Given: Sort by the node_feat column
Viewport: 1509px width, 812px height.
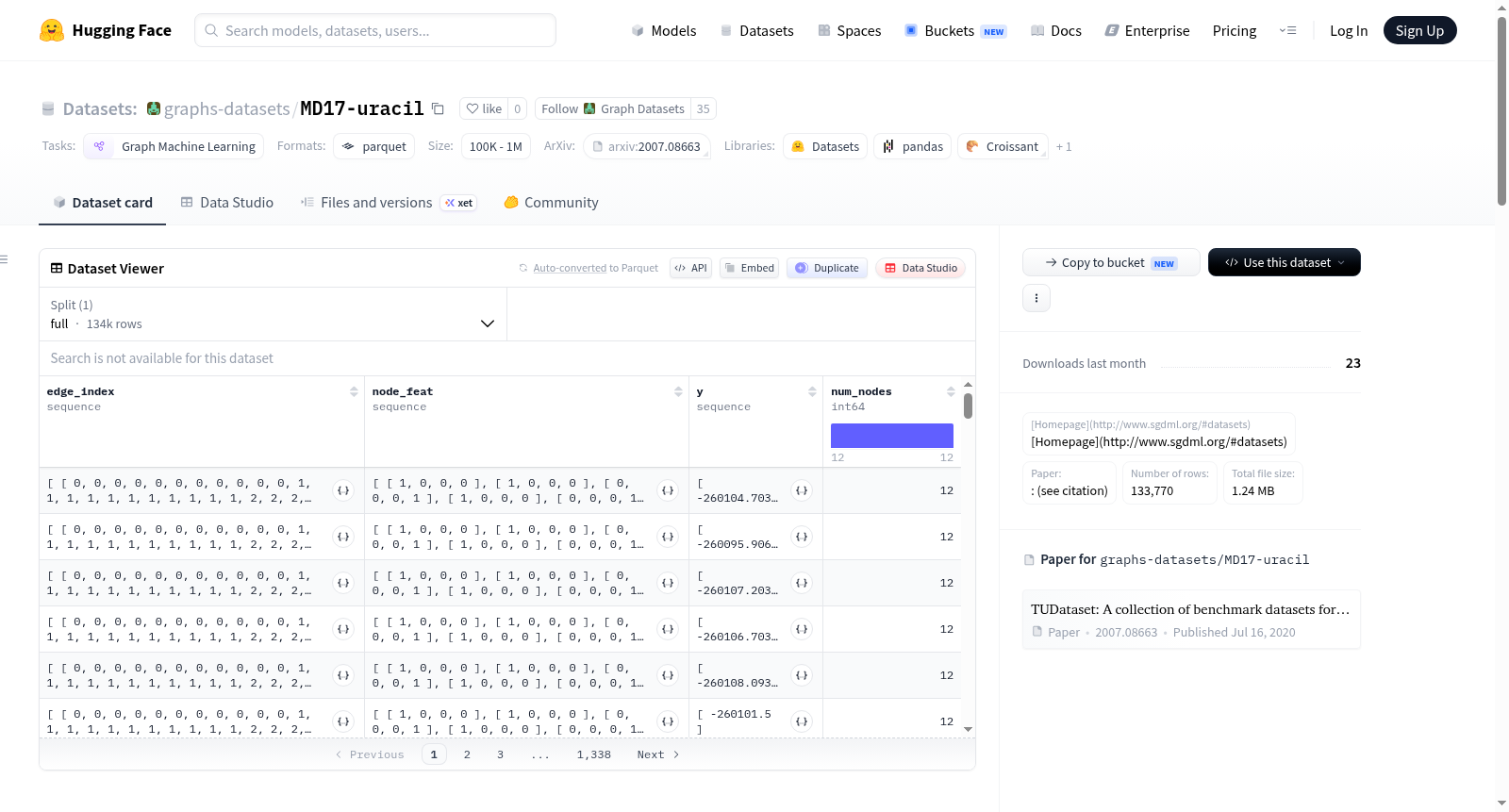Looking at the screenshot, I should pyautogui.click(x=678, y=391).
